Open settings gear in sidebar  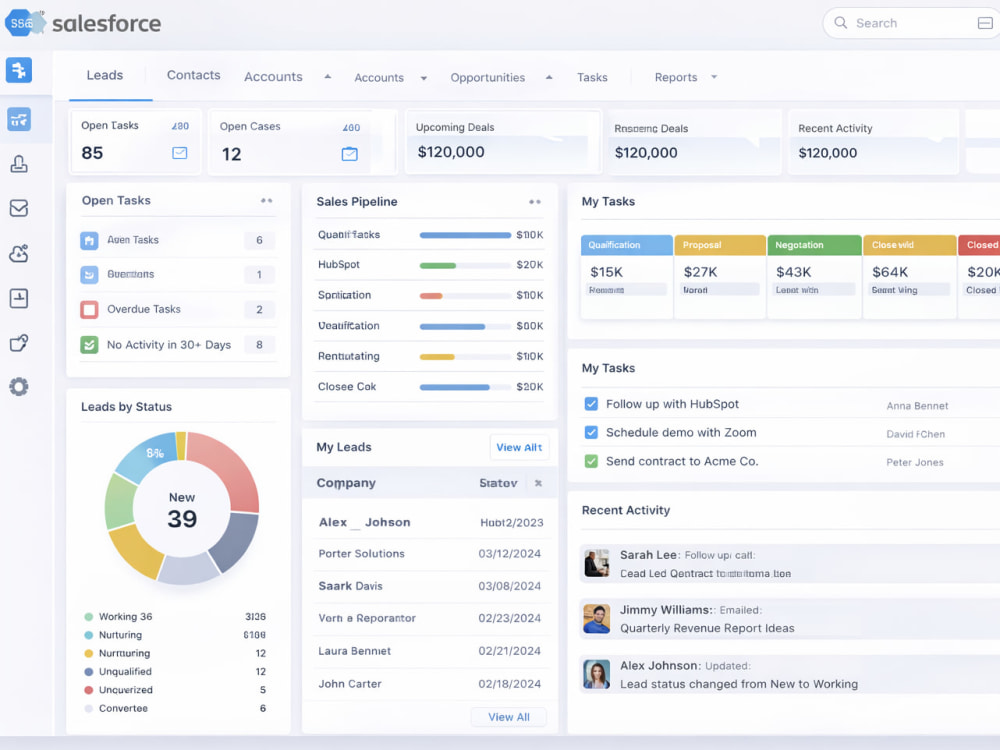tap(19, 386)
